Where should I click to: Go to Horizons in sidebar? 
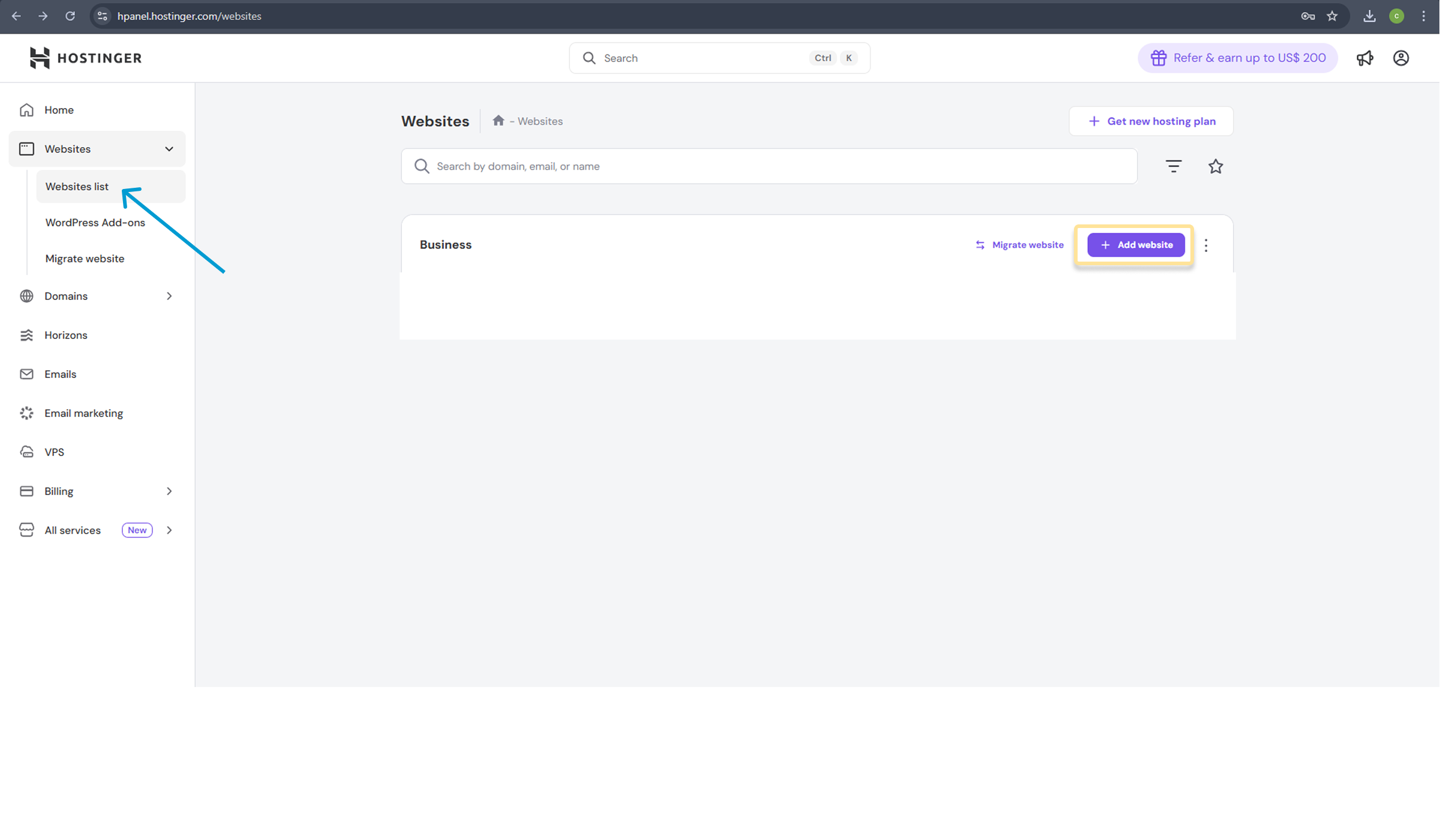(x=65, y=335)
